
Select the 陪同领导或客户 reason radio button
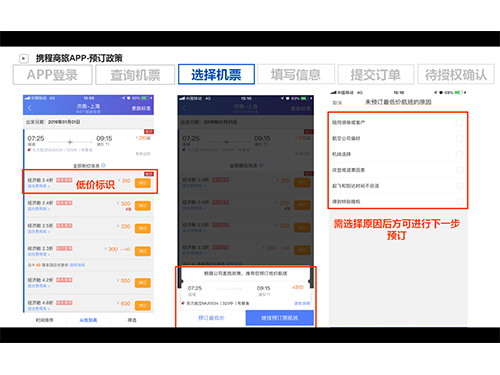459,123
